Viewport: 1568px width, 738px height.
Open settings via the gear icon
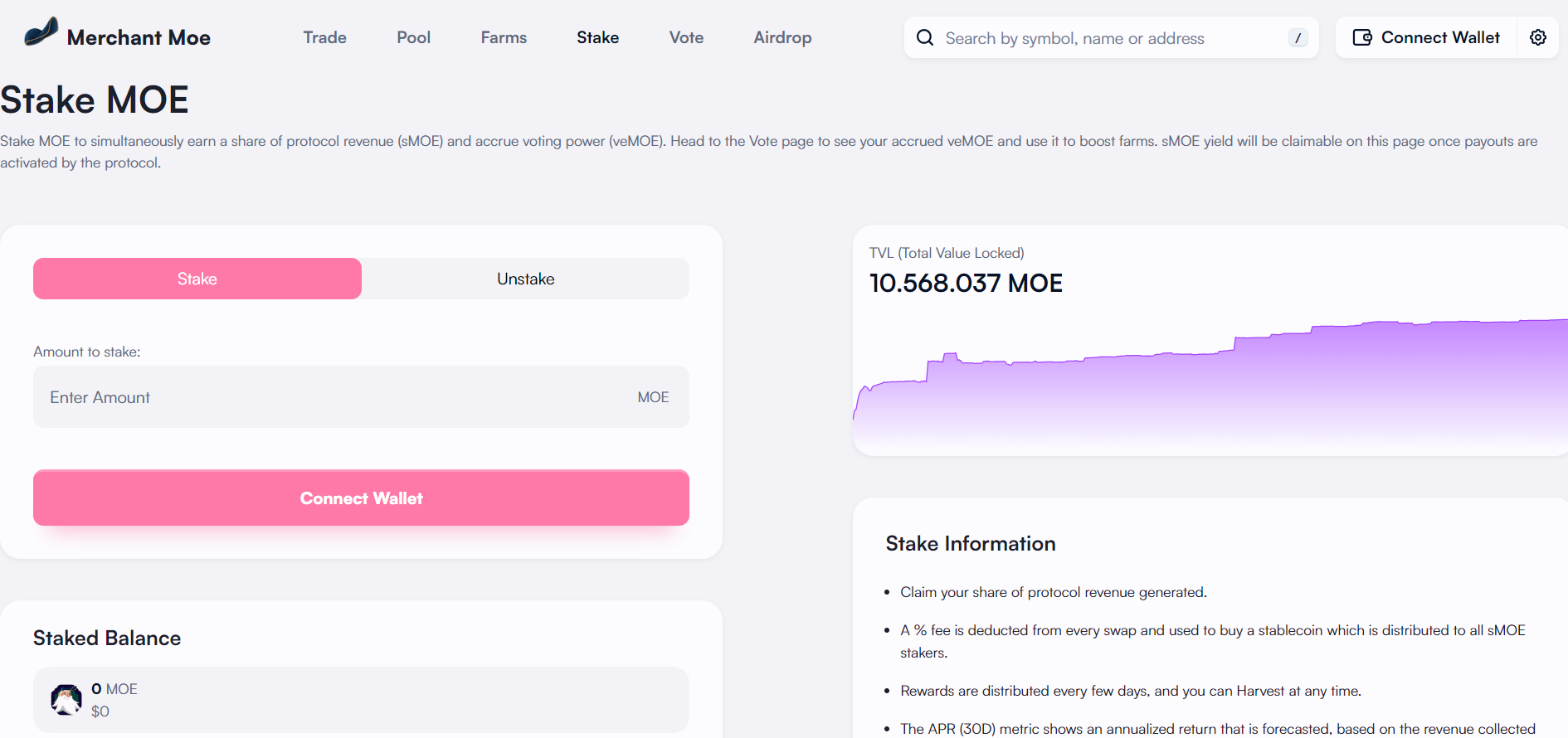pos(1537,37)
